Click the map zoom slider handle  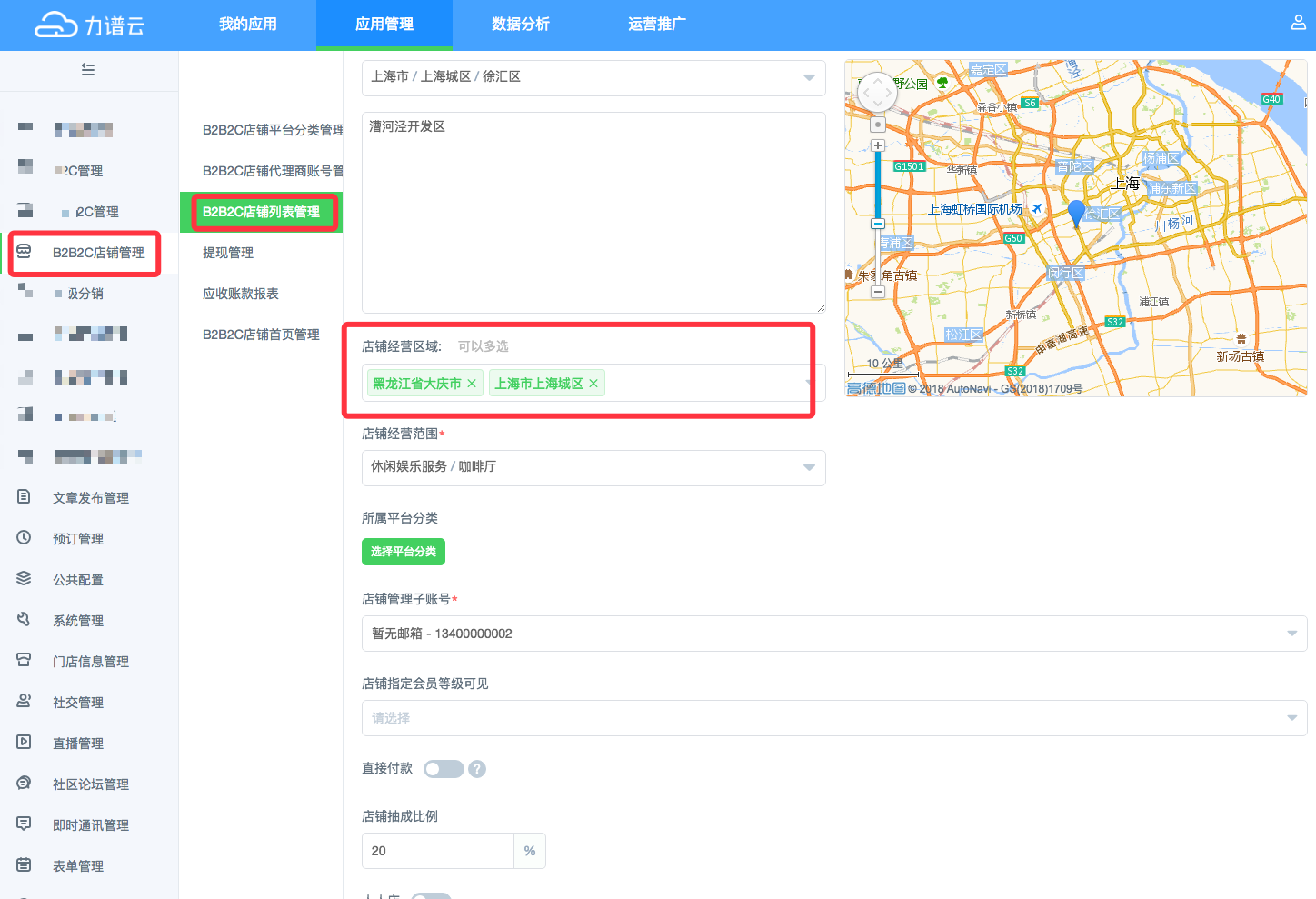click(x=878, y=224)
